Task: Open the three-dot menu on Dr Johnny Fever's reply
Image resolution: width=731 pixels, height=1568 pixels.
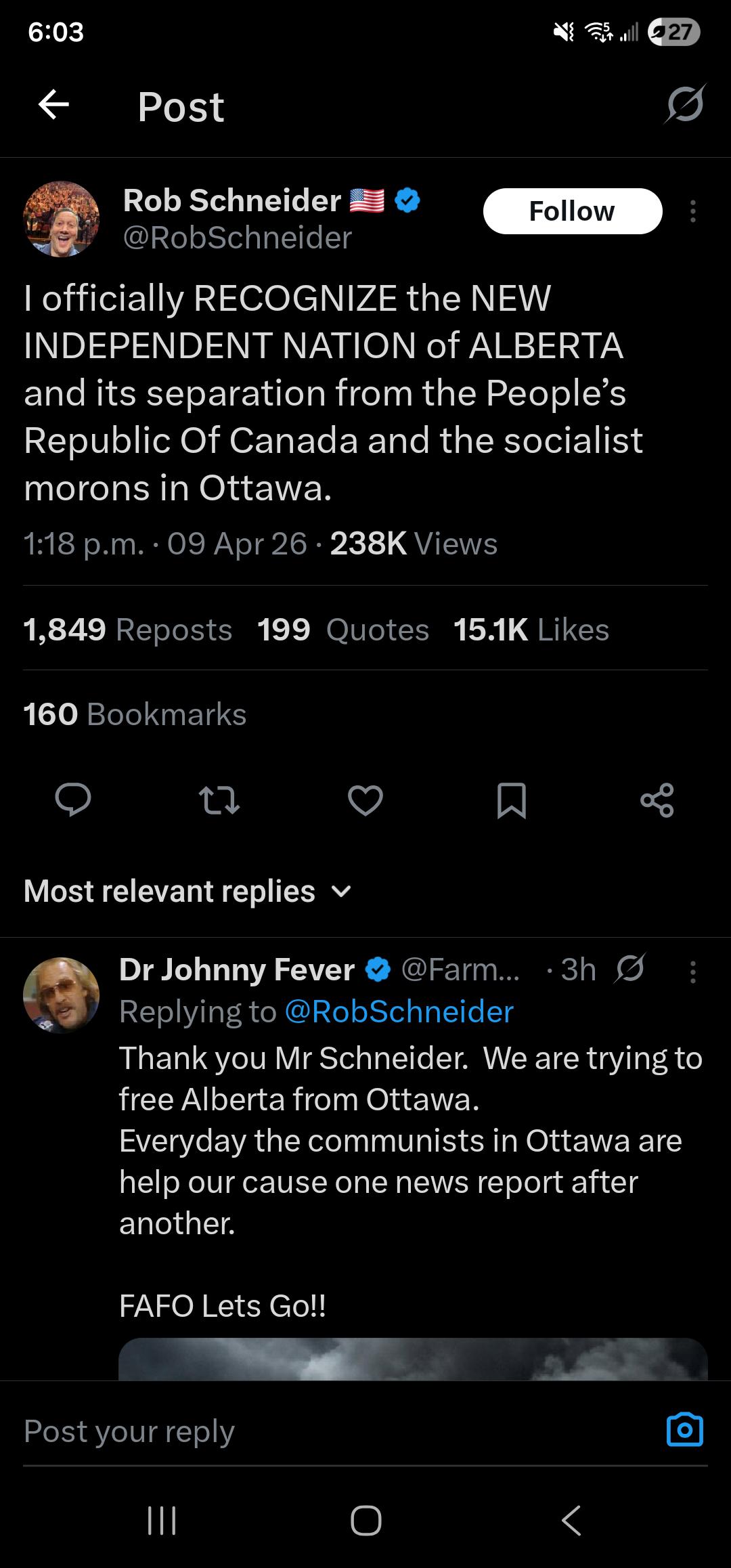Action: [692, 972]
